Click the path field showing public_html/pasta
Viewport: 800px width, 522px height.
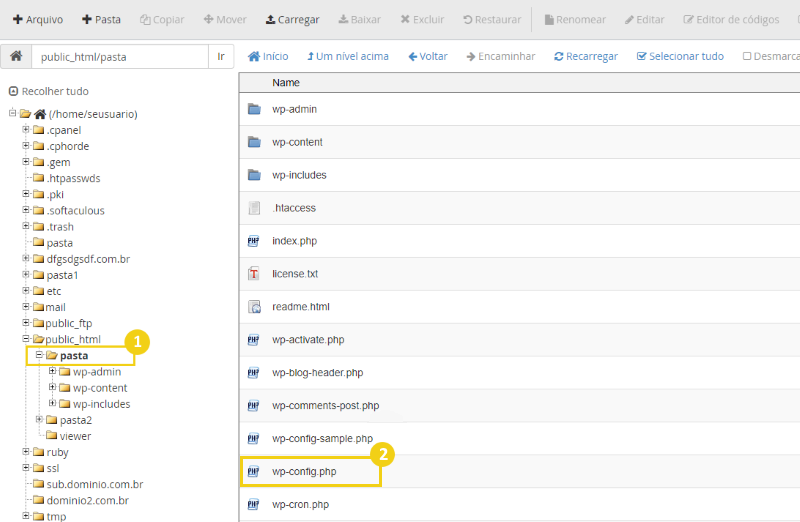(x=120, y=57)
